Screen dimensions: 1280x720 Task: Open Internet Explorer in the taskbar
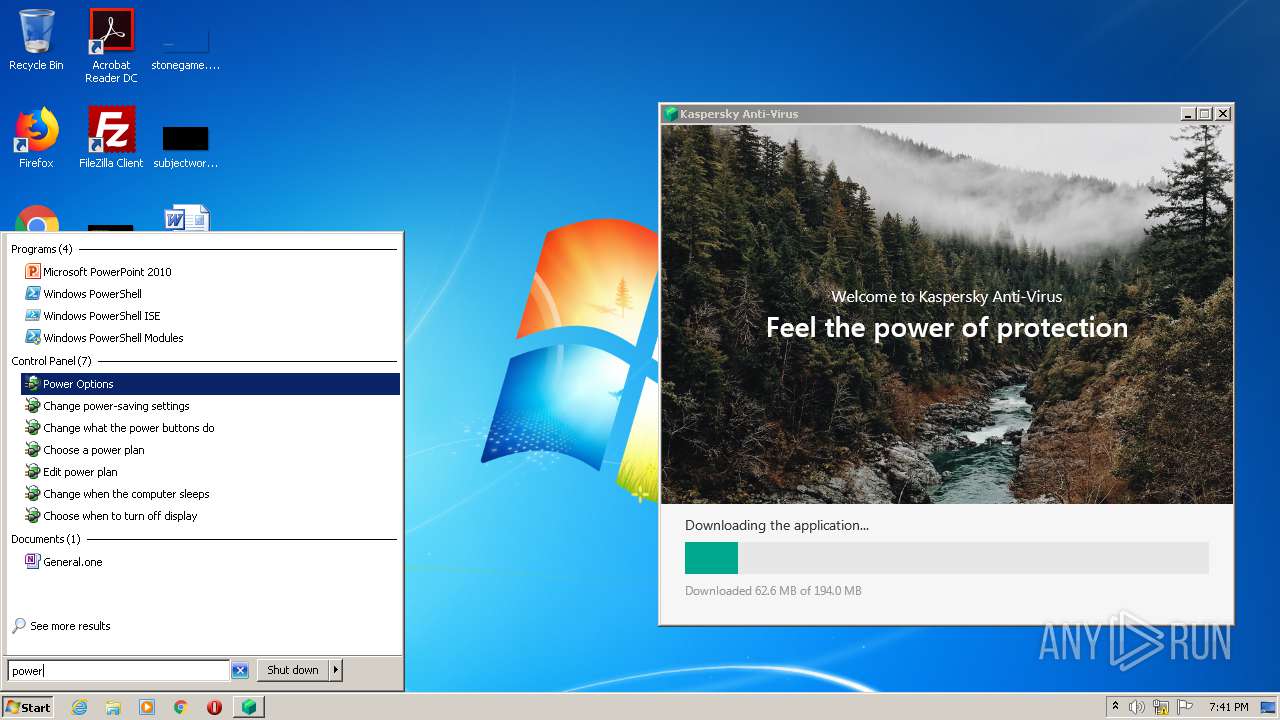pyautogui.click(x=79, y=707)
